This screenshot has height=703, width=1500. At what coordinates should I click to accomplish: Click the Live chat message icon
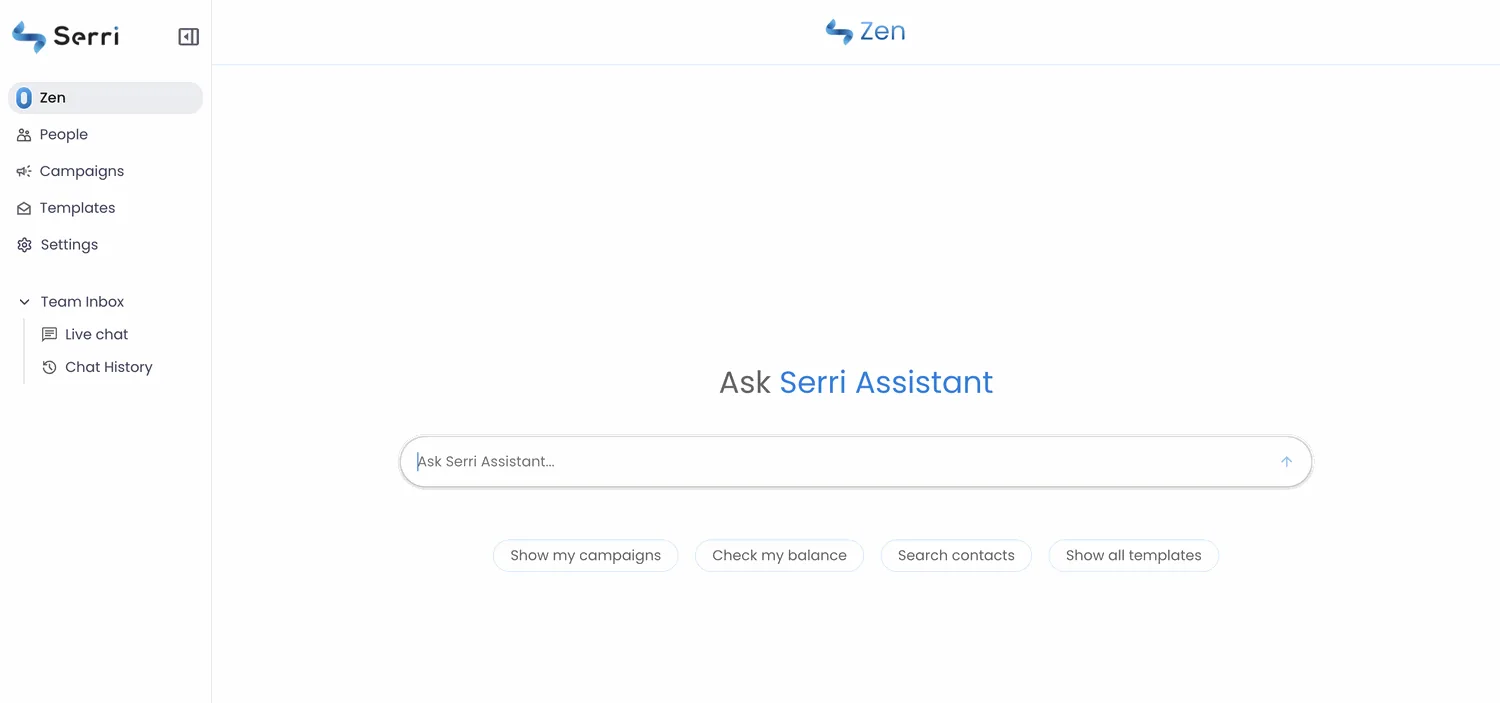coord(49,334)
